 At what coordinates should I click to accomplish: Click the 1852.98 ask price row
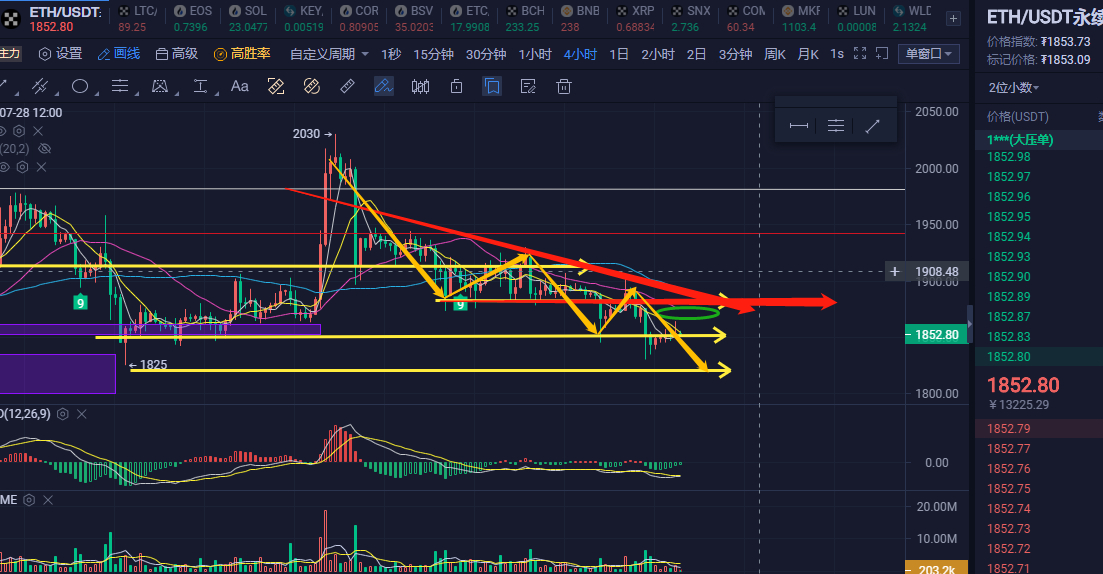(x=1038, y=157)
